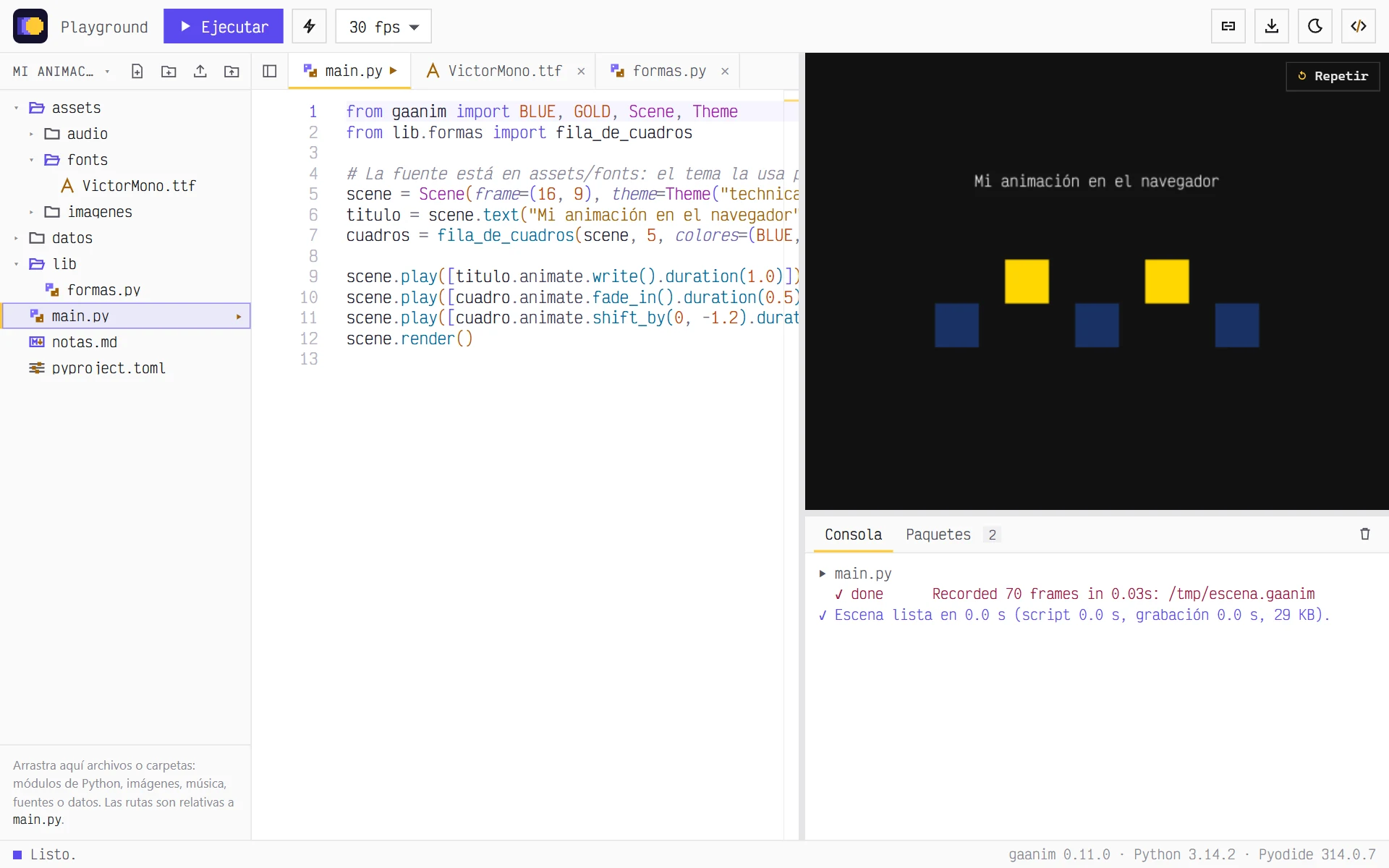Click the 'Listo.' status indicator
The width and height of the screenshot is (1389, 868).
pyautogui.click(x=45, y=854)
